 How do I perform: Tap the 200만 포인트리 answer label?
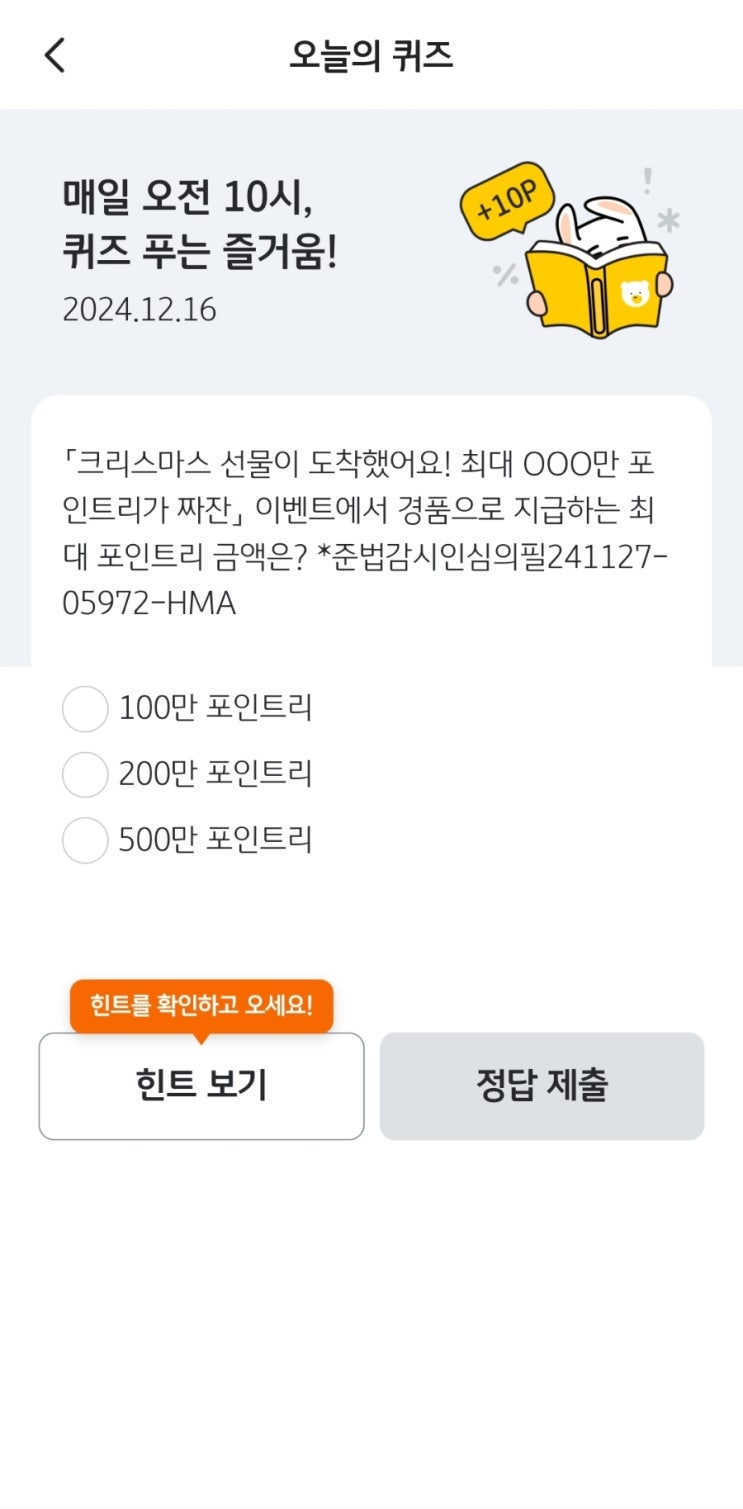215,773
